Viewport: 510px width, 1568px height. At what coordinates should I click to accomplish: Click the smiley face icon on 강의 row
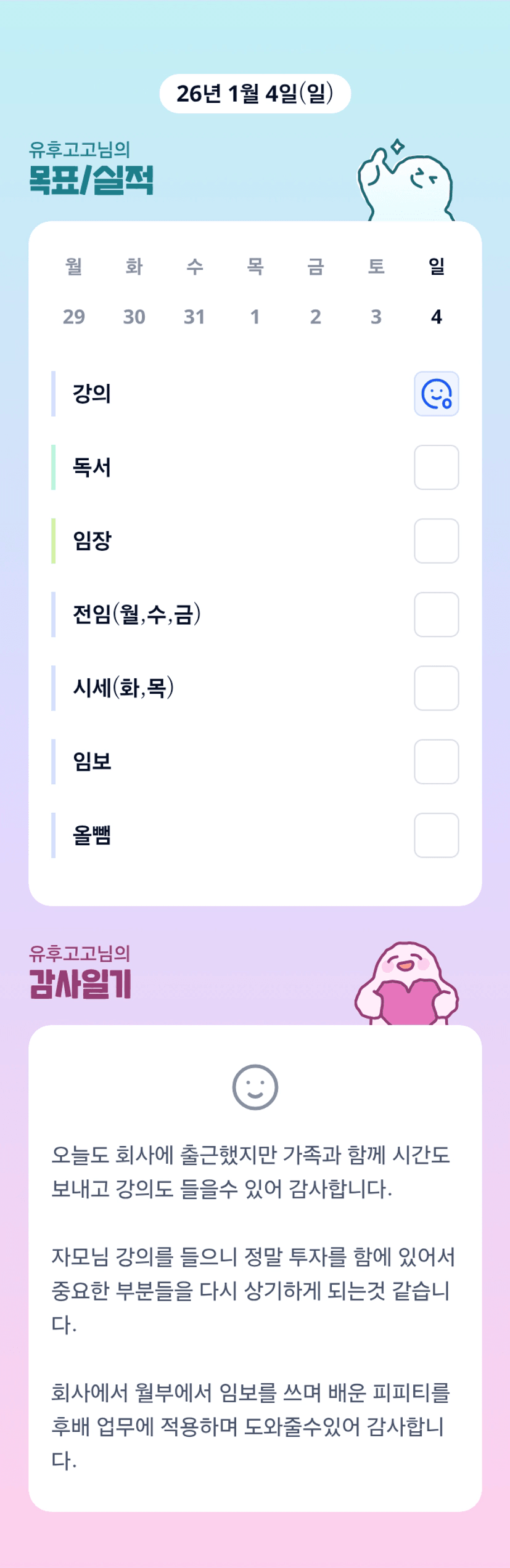[x=436, y=394]
